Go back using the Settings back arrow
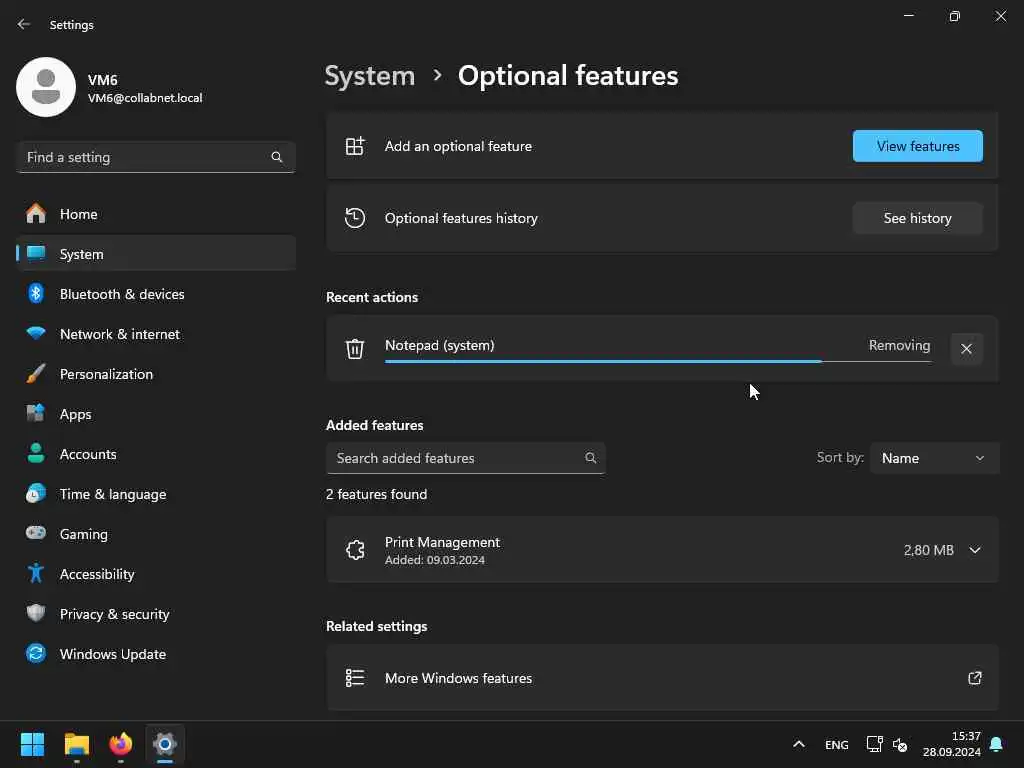Viewport: 1024px width, 768px height. (24, 25)
